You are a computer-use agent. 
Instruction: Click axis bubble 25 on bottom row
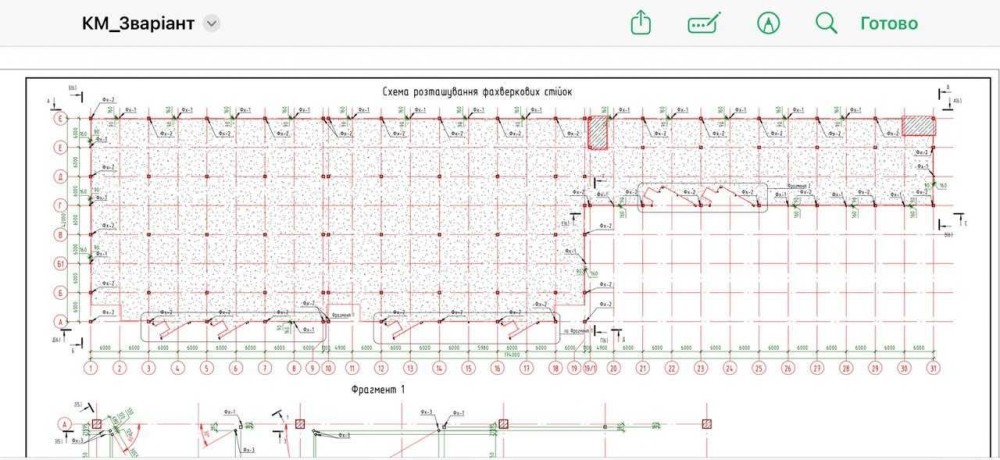[x=759, y=368]
